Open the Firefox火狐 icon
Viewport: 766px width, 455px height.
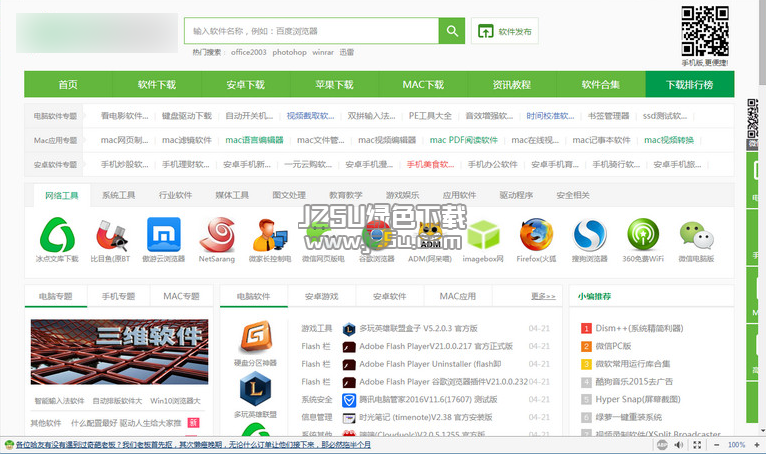pyautogui.click(x=536, y=235)
